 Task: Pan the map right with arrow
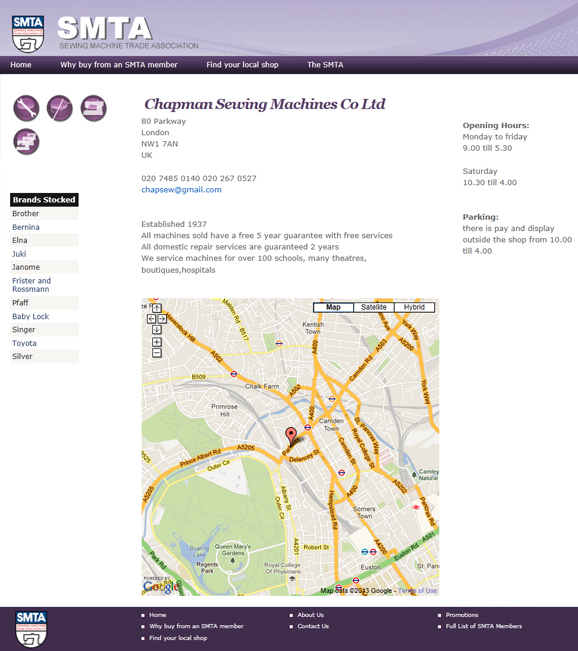[x=162, y=319]
